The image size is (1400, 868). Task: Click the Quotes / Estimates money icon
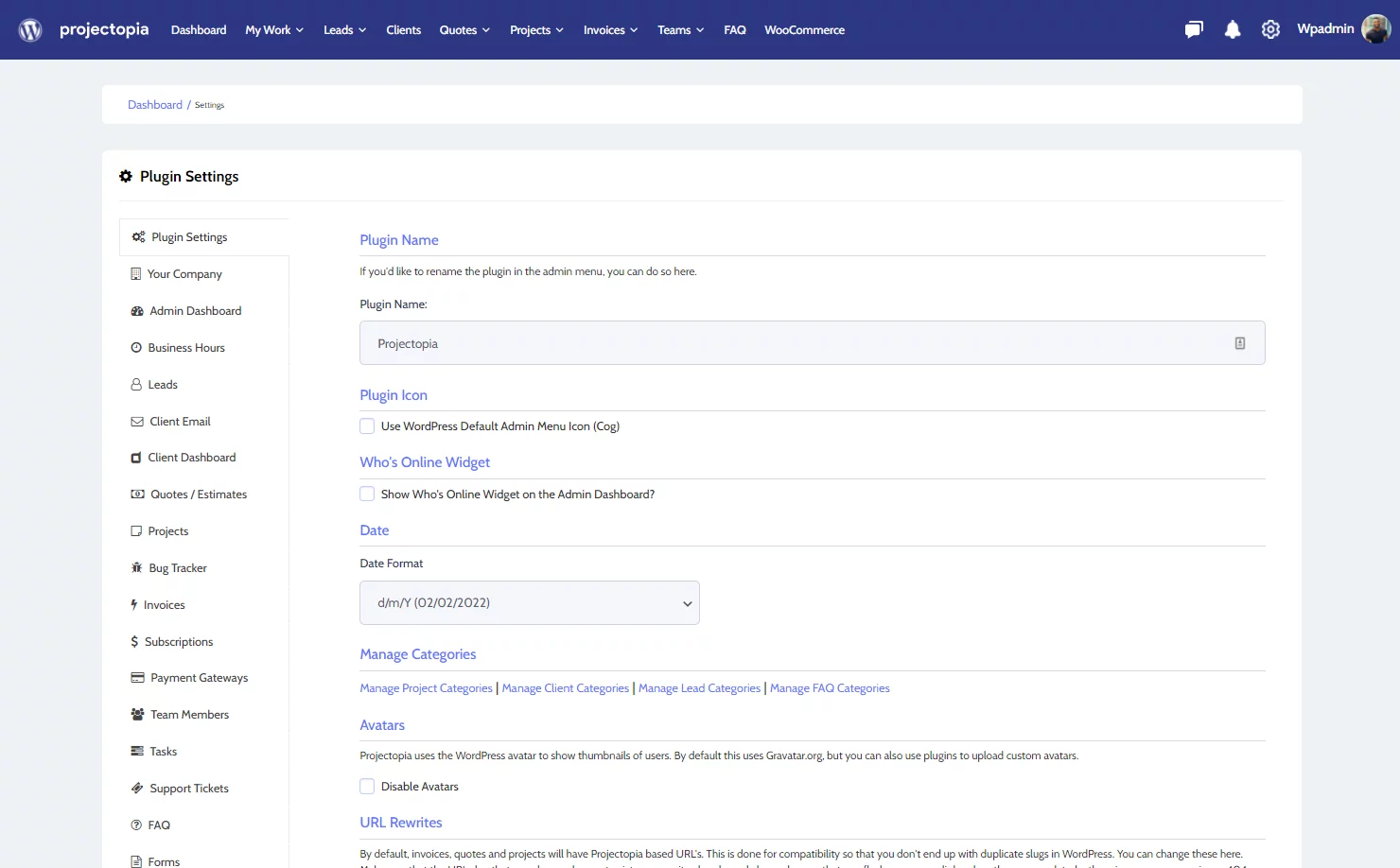coord(138,495)
